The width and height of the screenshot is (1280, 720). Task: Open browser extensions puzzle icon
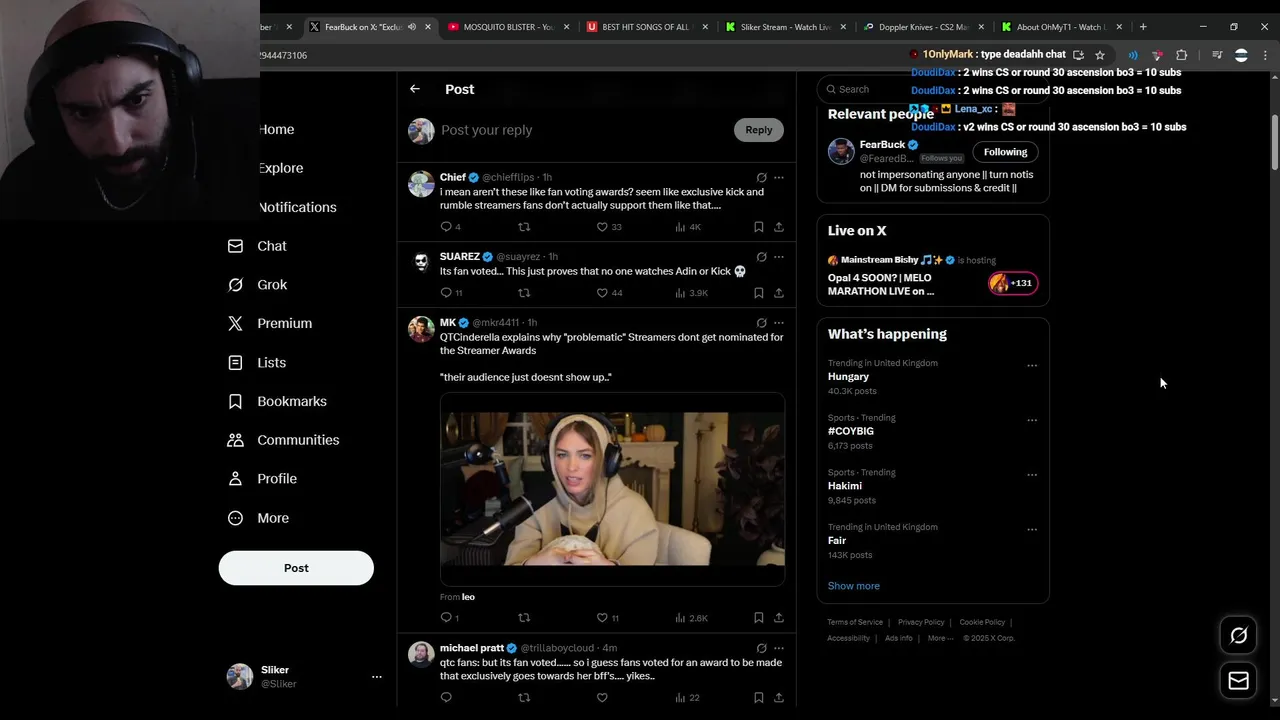pyautogui.click(x=1181, y=55)
